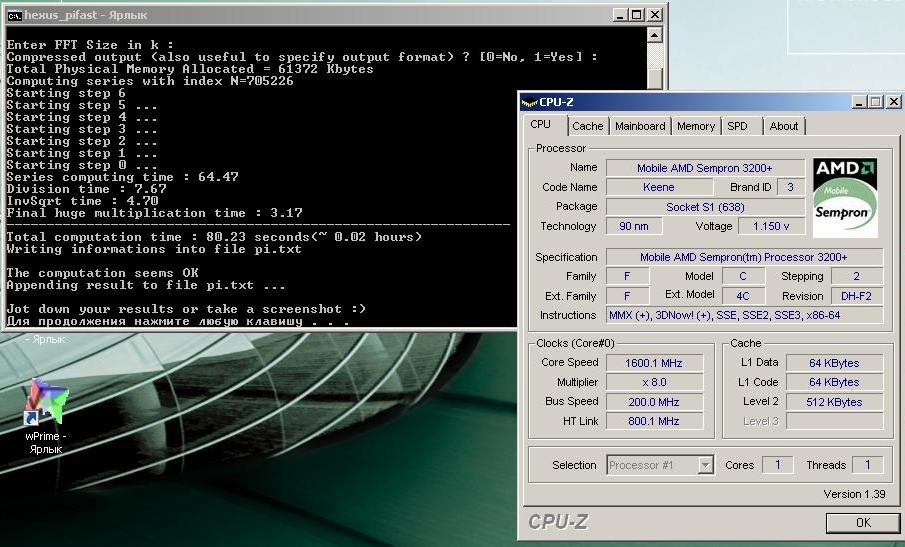Click the Brand ID value '3'
905x547 pixels.
point(790,187)
